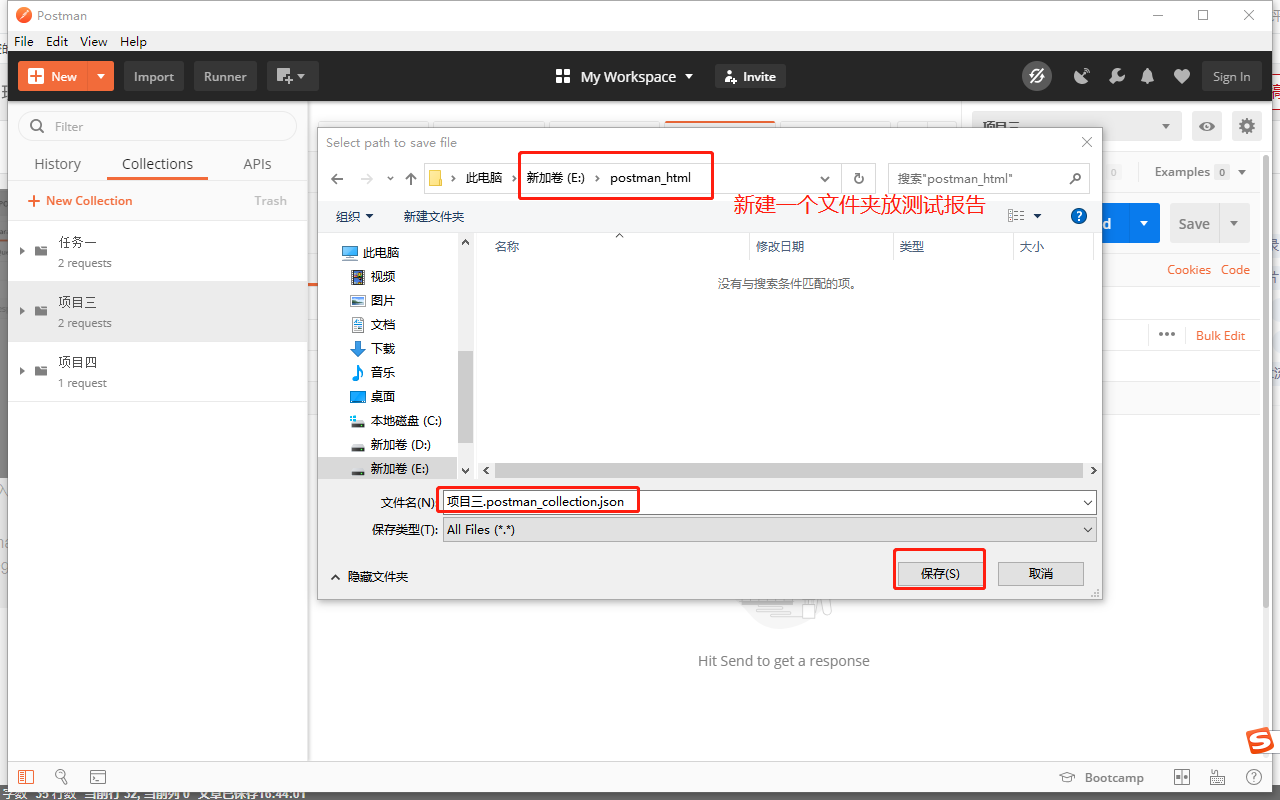Open Manage Environments with the gear icon
The image size is (1280, 800).
pyautogui.click(x=1246, y=126)
